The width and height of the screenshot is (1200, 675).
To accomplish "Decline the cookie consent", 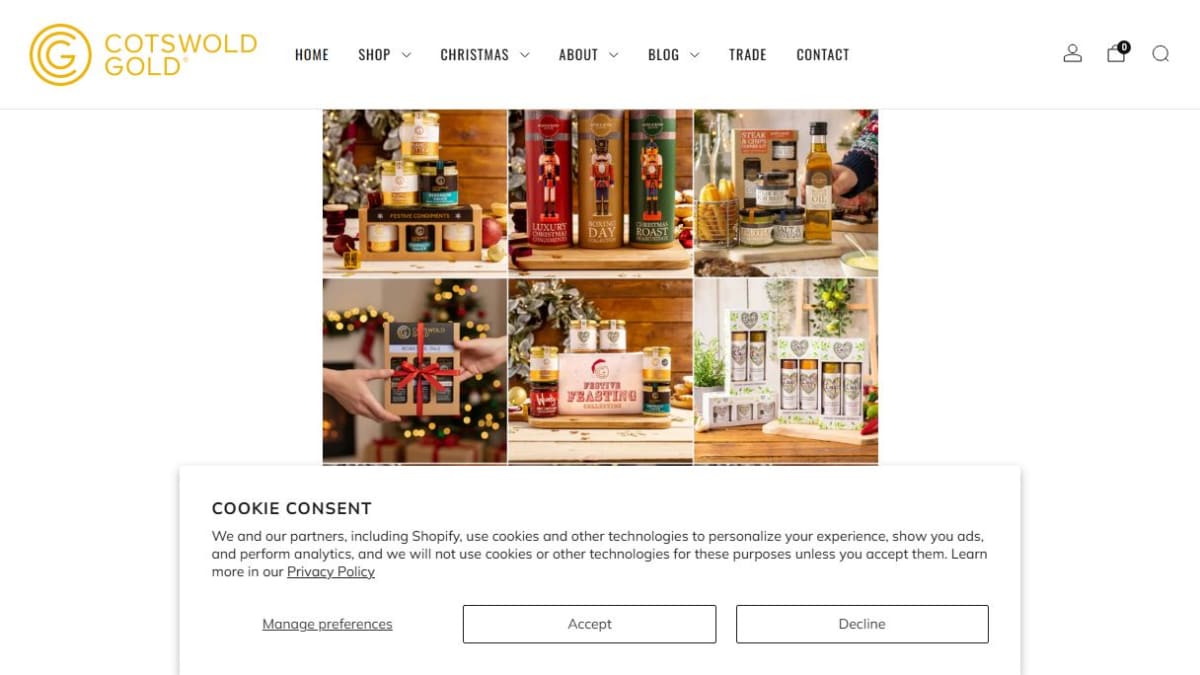I will pos(862,624).
